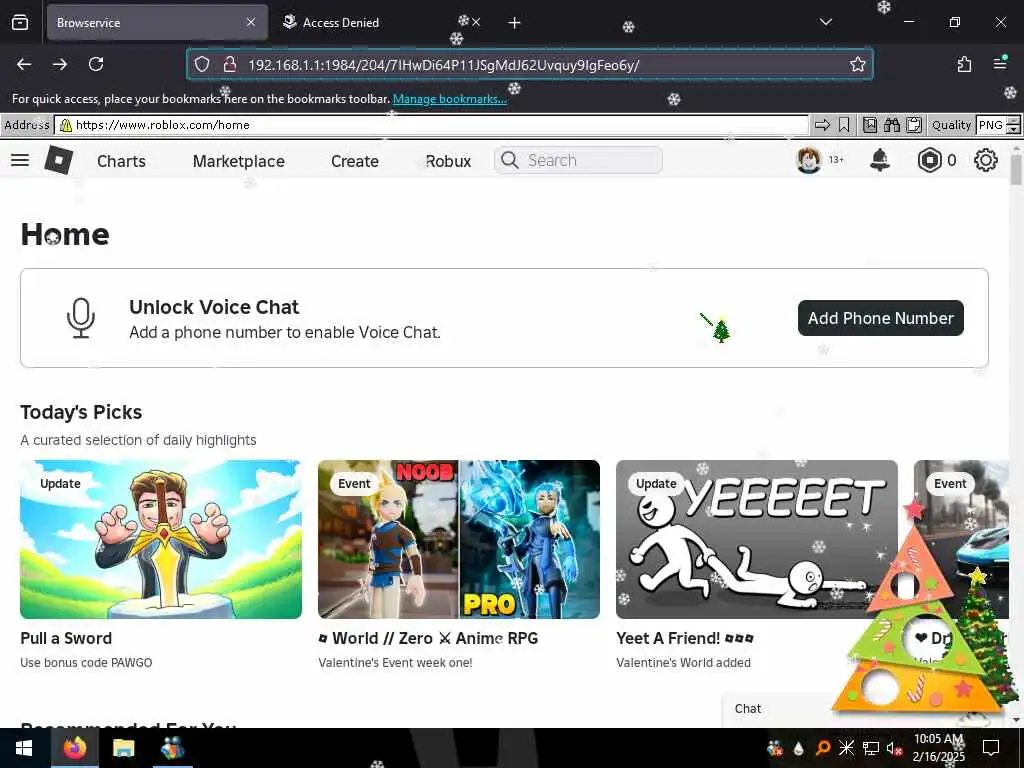Viewport: 1024px width, 768px height.
Task: Open the Windows Start menu
Action: click(x=24, y=748)
